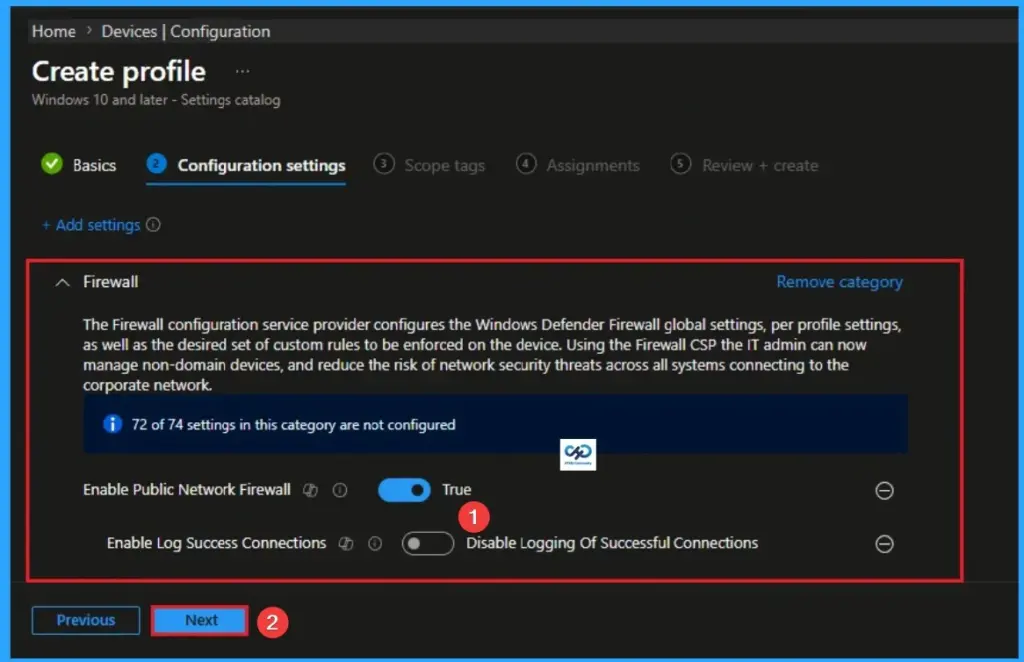1024x662 pixels.
Task: Select the Remove category link
Action: pyautogui.click(x=839, y=282)
